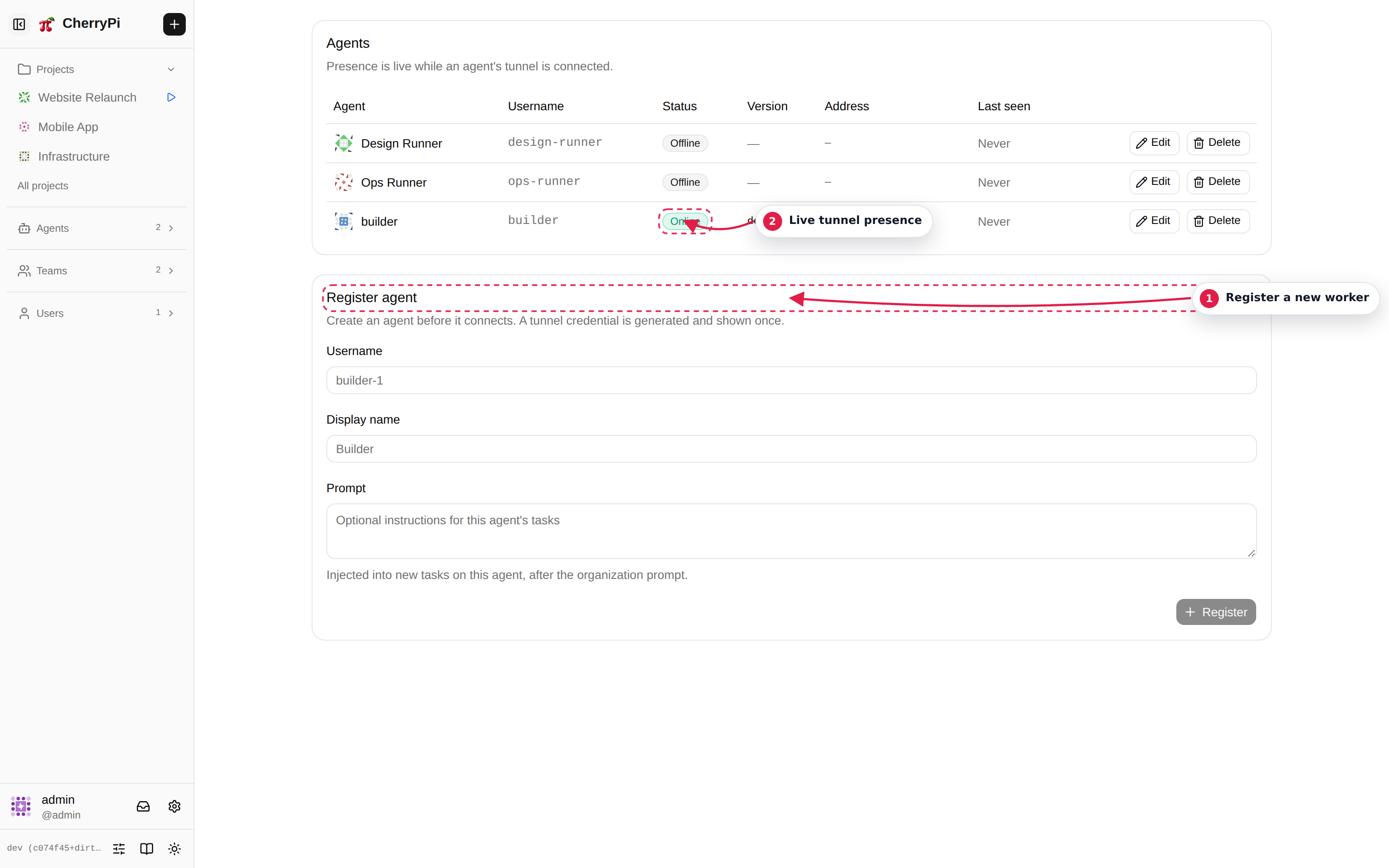
Task: Click the admin avatar image
Action: [21, 806]
